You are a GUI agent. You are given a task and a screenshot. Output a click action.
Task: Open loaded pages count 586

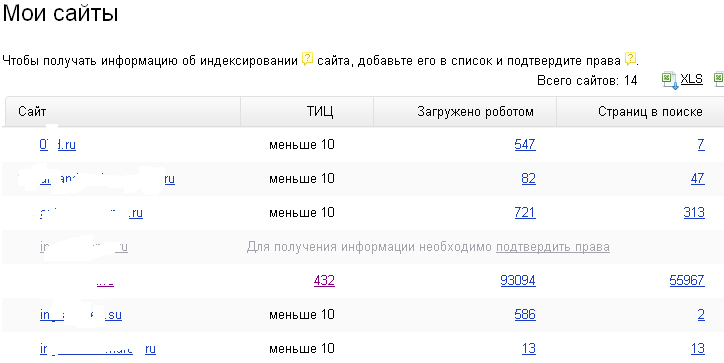point(525,315)
